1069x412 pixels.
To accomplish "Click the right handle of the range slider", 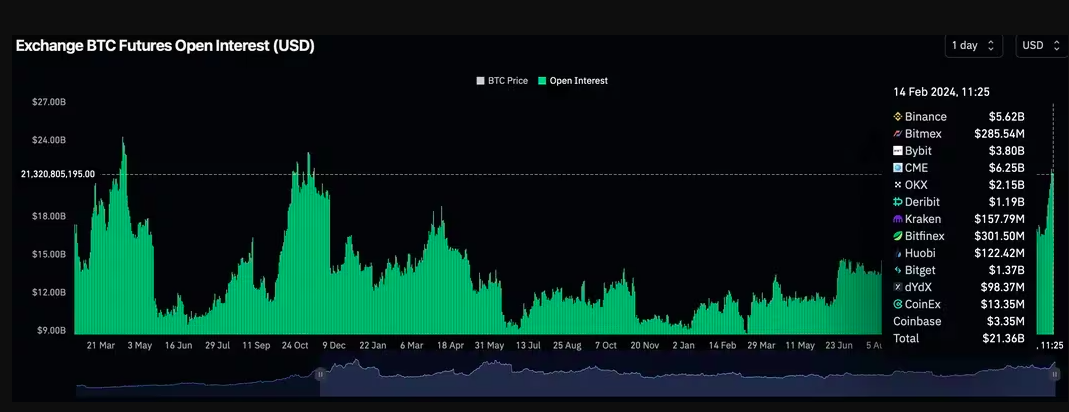I will click(x=1057, y=373).
